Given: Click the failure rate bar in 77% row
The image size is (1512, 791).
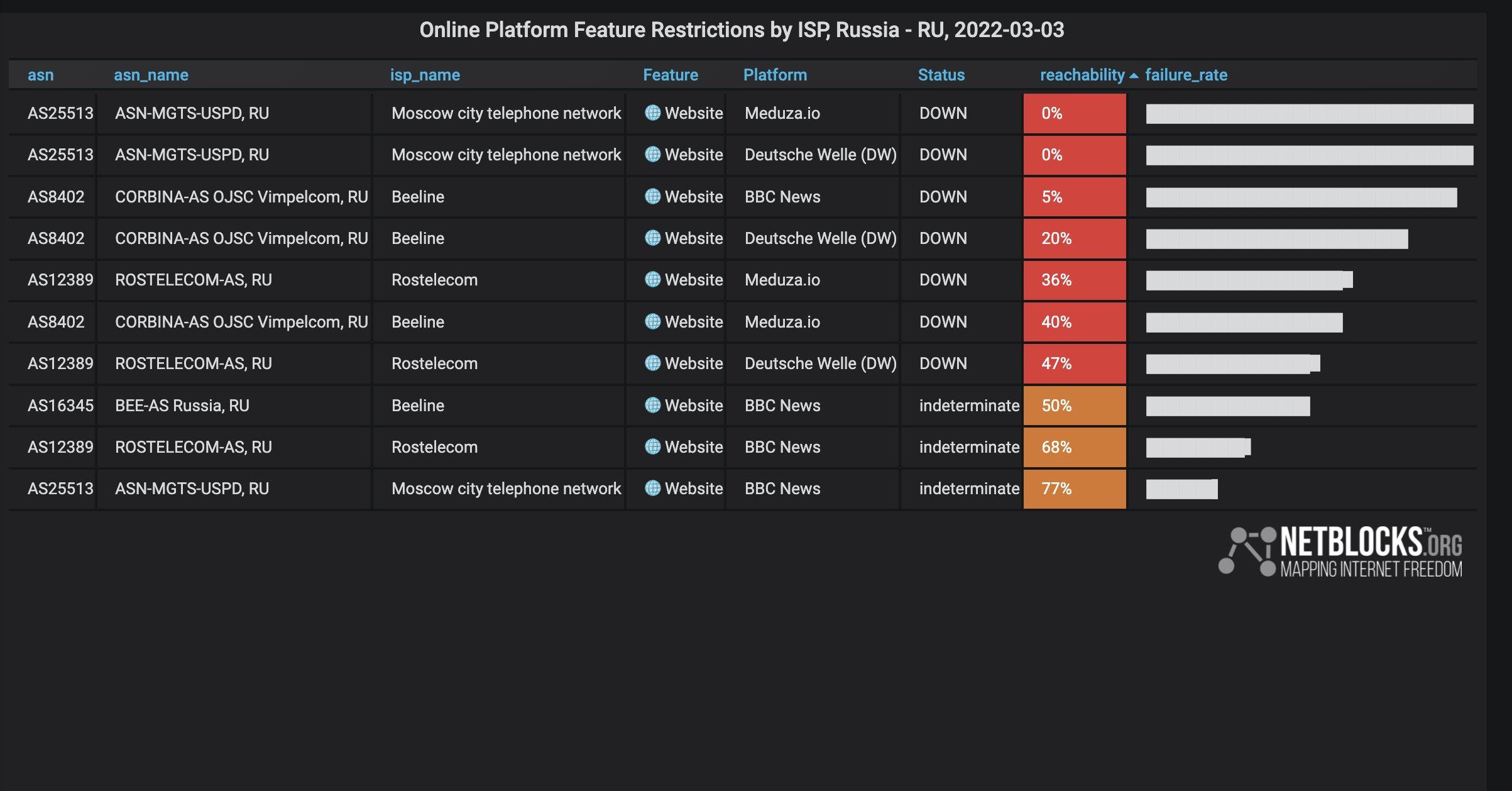Looking at the screenshot, I should [x=1181, y=489].
